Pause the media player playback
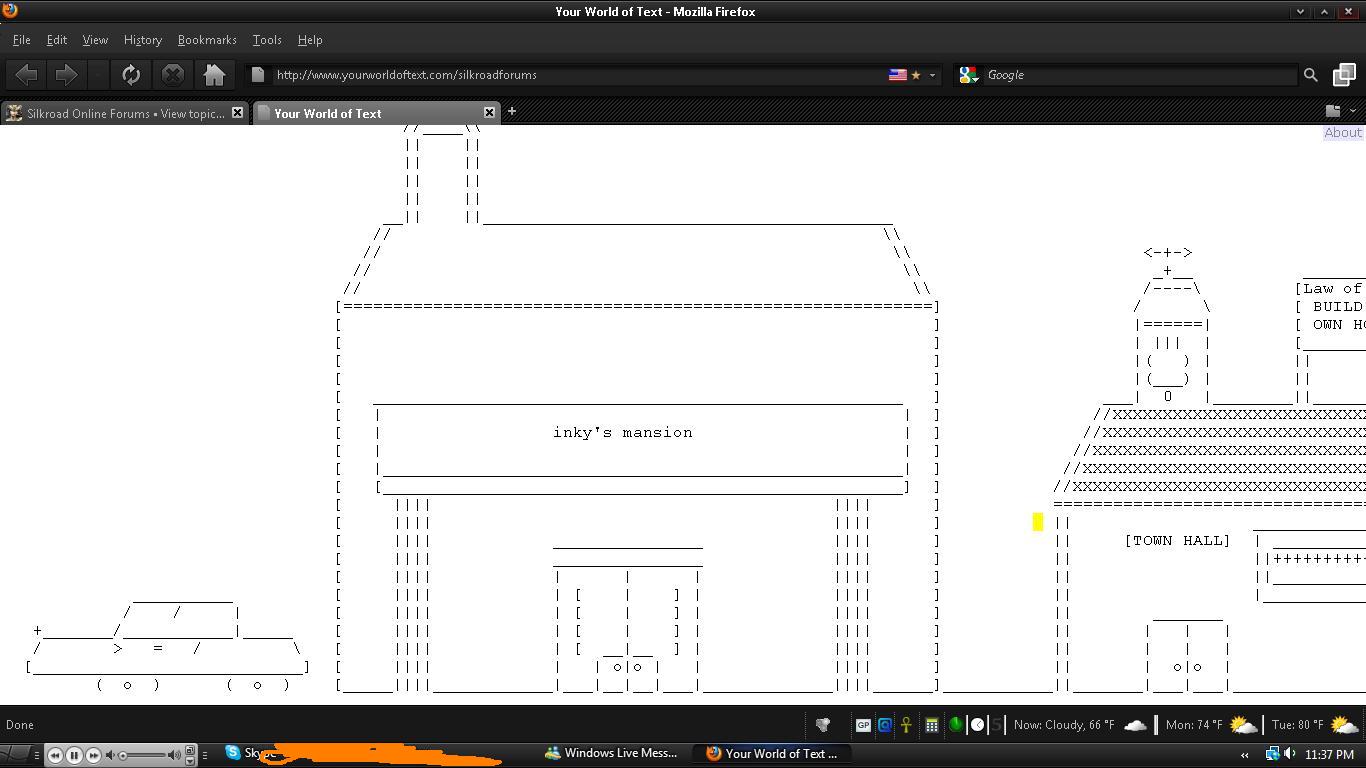The image size is (1366, 768). coord(74,755)
